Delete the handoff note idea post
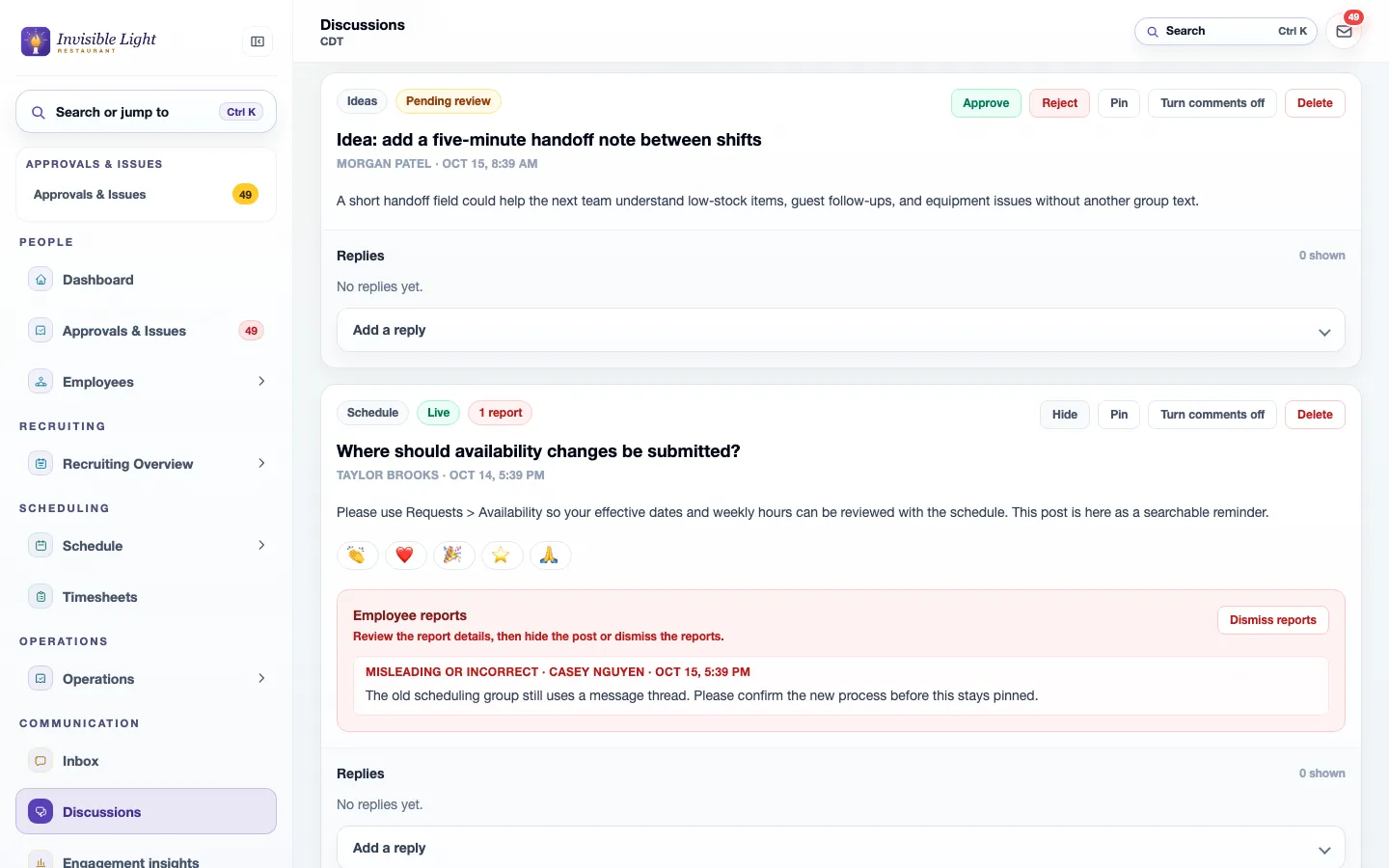 tap(1315, 103)
